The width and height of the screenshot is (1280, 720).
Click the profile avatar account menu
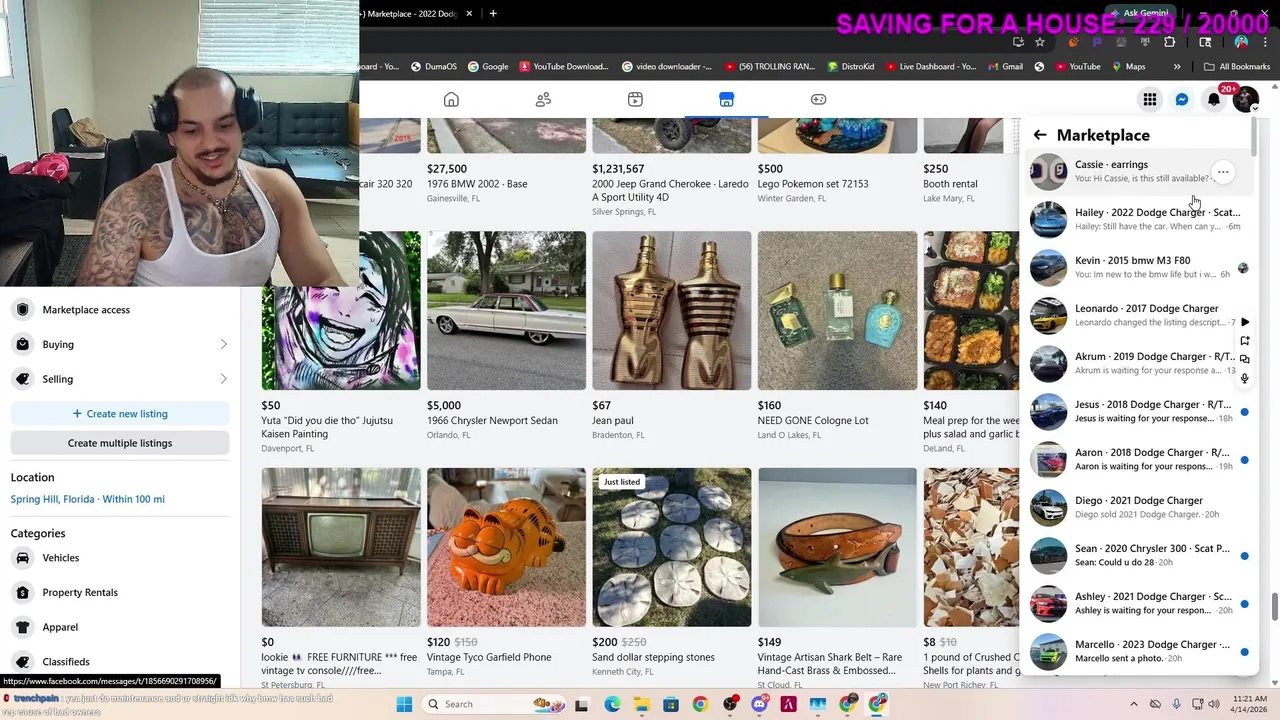click(x=1246, y=100)
